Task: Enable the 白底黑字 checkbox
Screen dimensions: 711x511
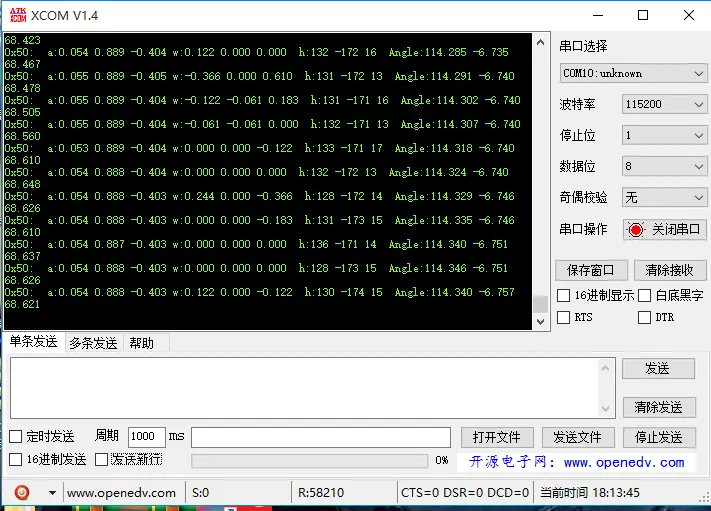Action: click(x=644, y=296)
